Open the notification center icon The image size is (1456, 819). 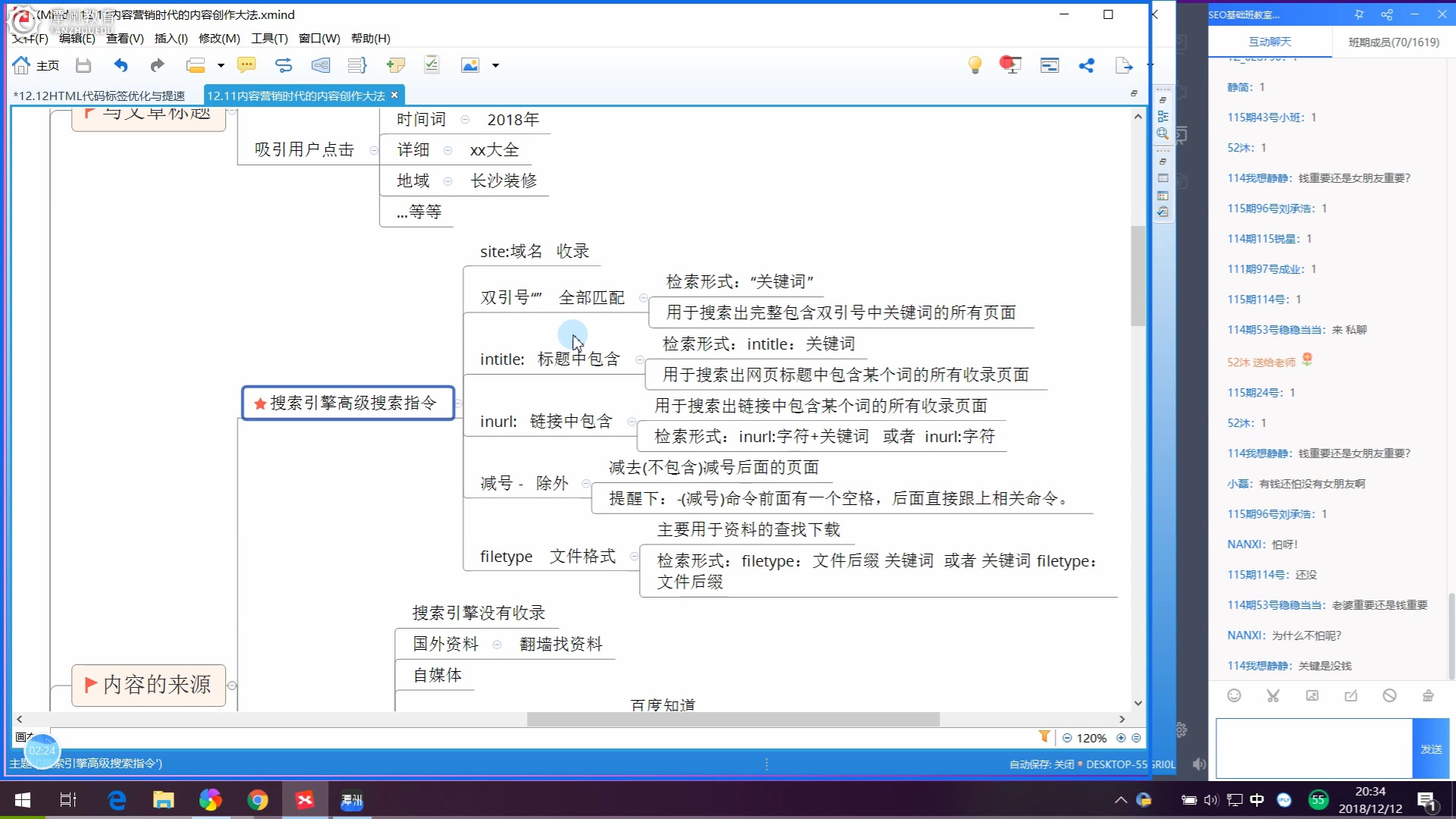tap(1427, 801)
